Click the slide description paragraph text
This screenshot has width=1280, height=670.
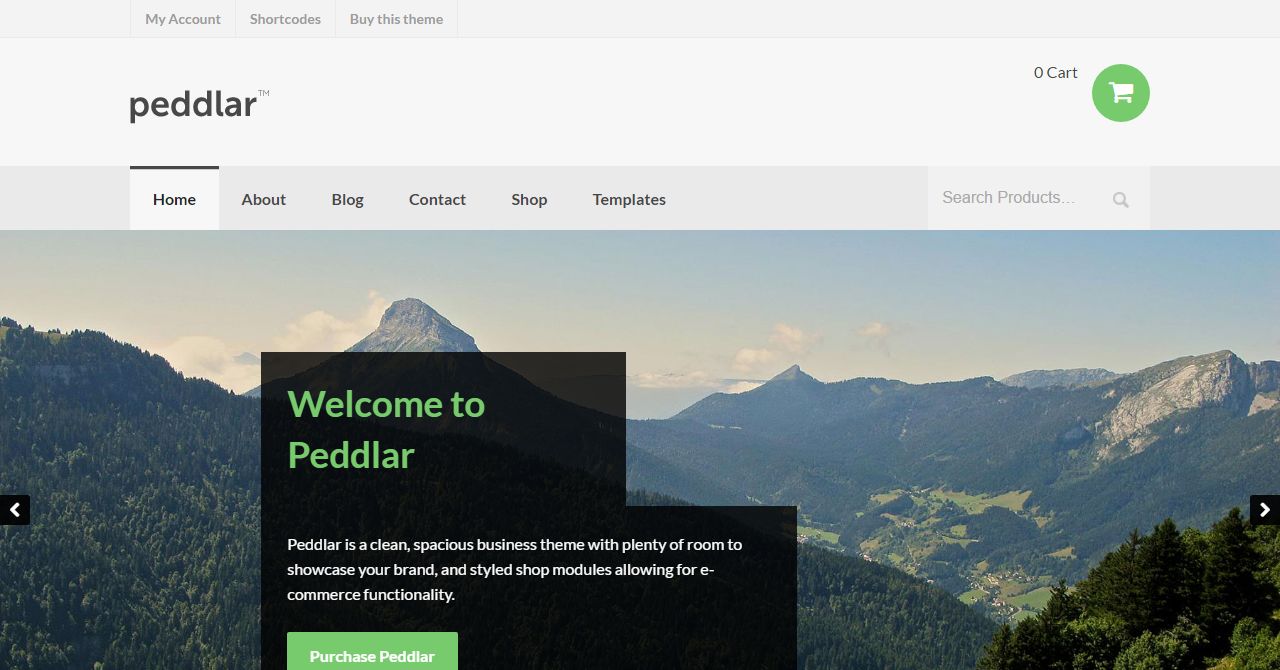pos(515,569)
